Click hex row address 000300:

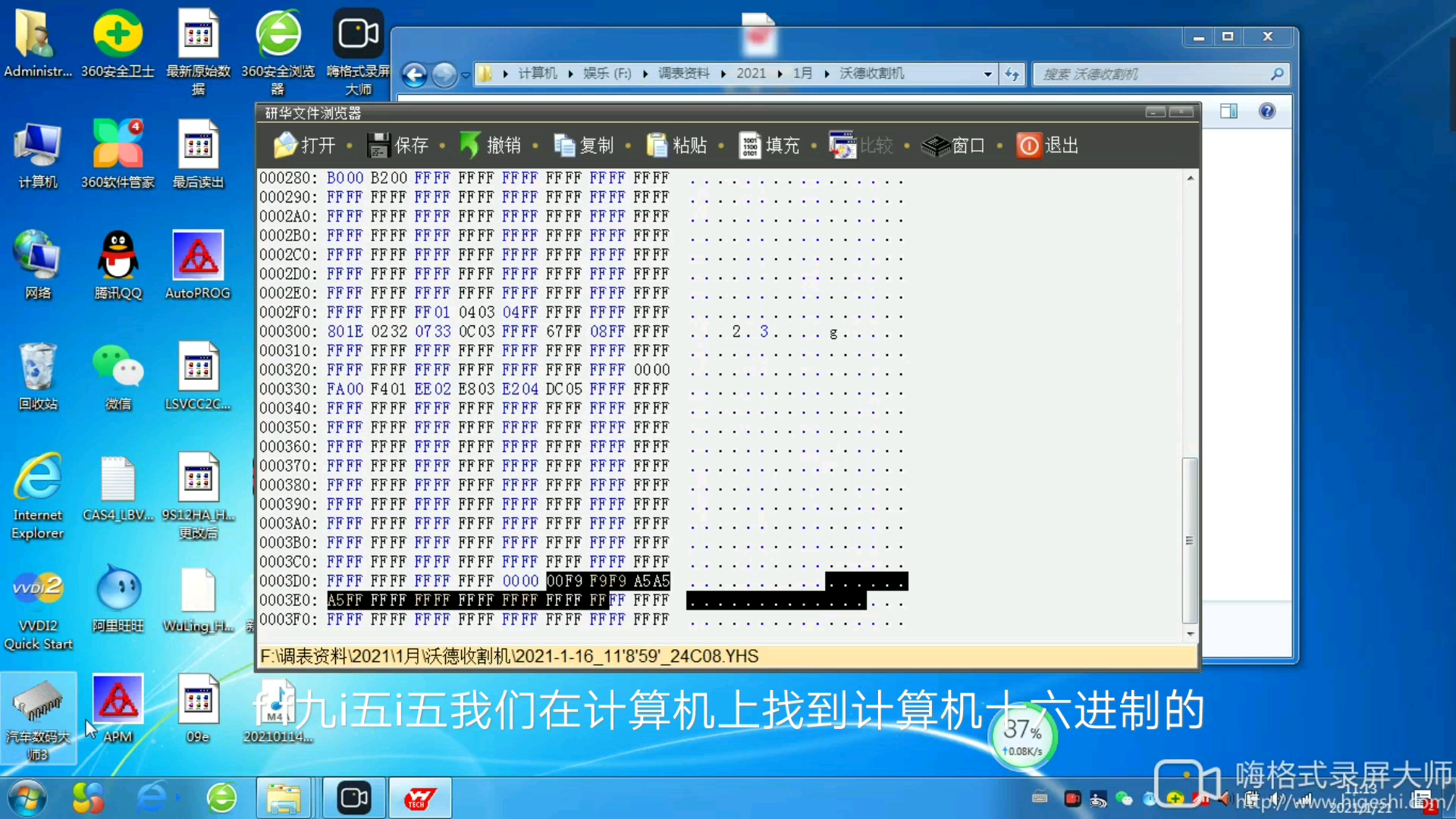point(288,331)
